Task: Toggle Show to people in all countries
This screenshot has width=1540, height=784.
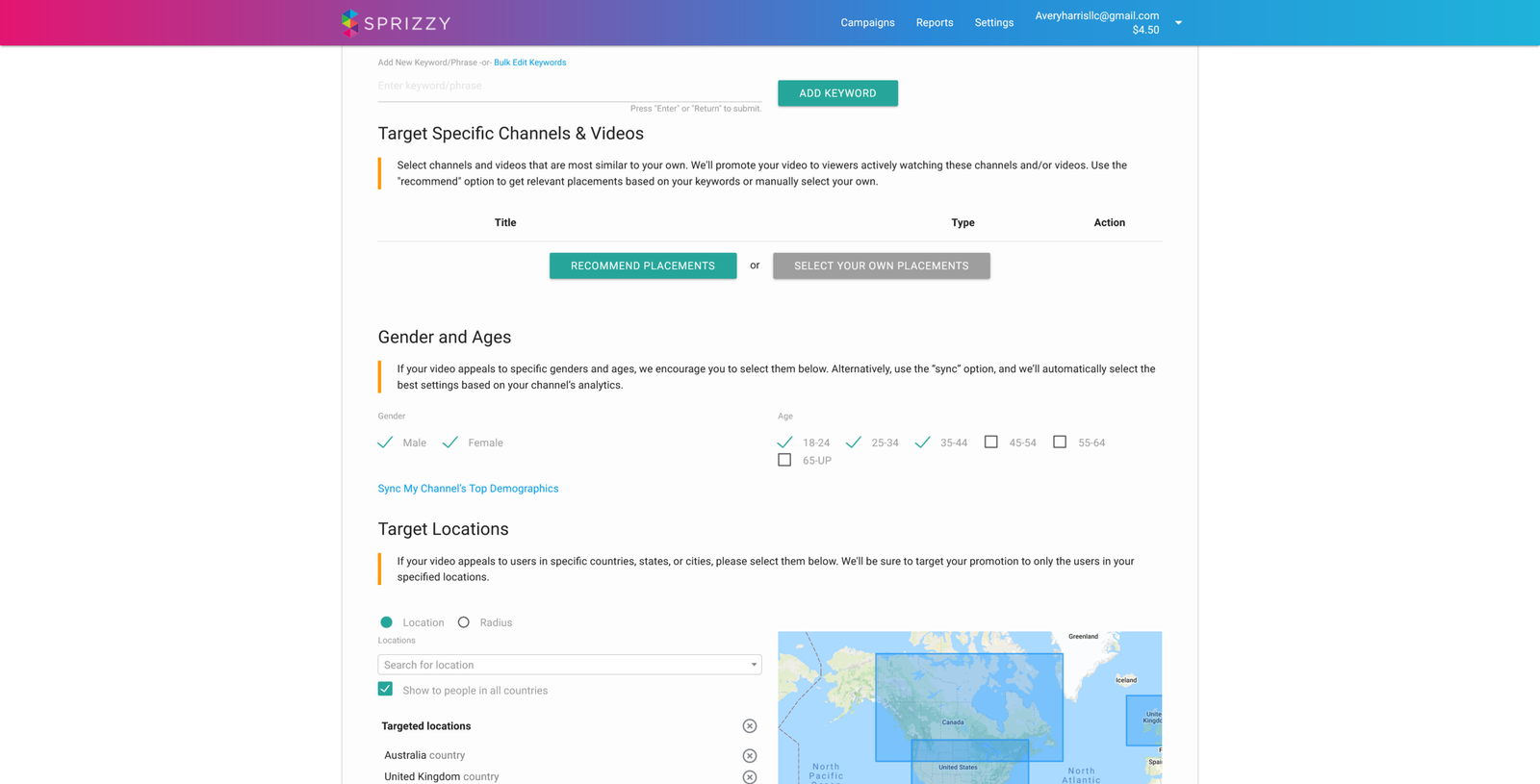Action: click(x=386, y=690)
